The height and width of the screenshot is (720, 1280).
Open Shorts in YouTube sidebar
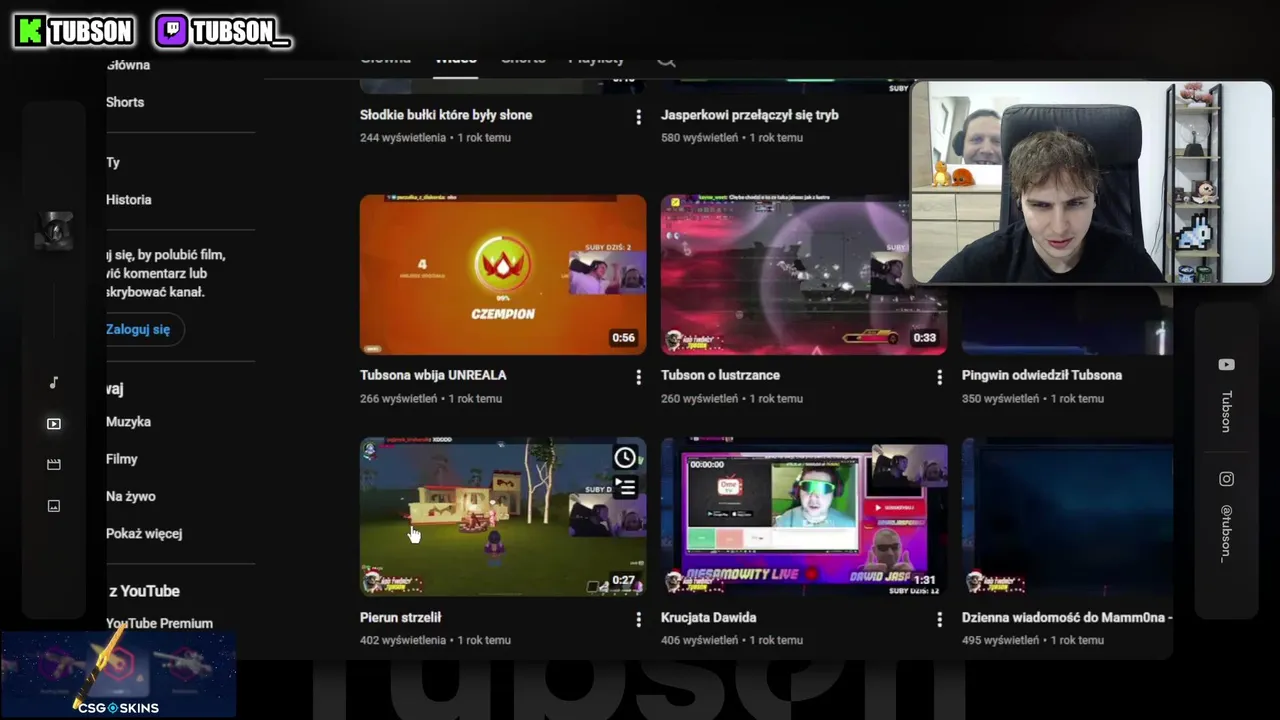coord(125,102)
